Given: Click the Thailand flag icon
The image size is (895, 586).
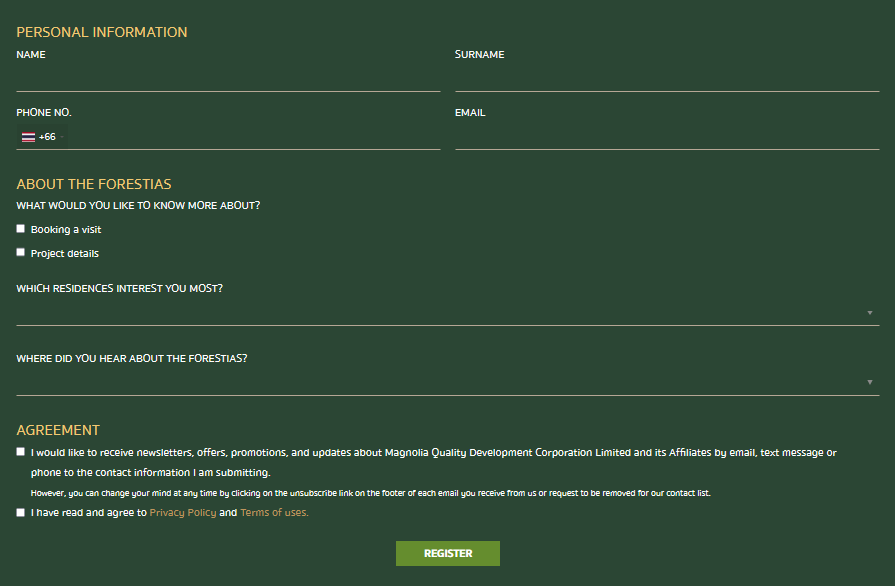Looking at the screenshot, I should 29,137.
